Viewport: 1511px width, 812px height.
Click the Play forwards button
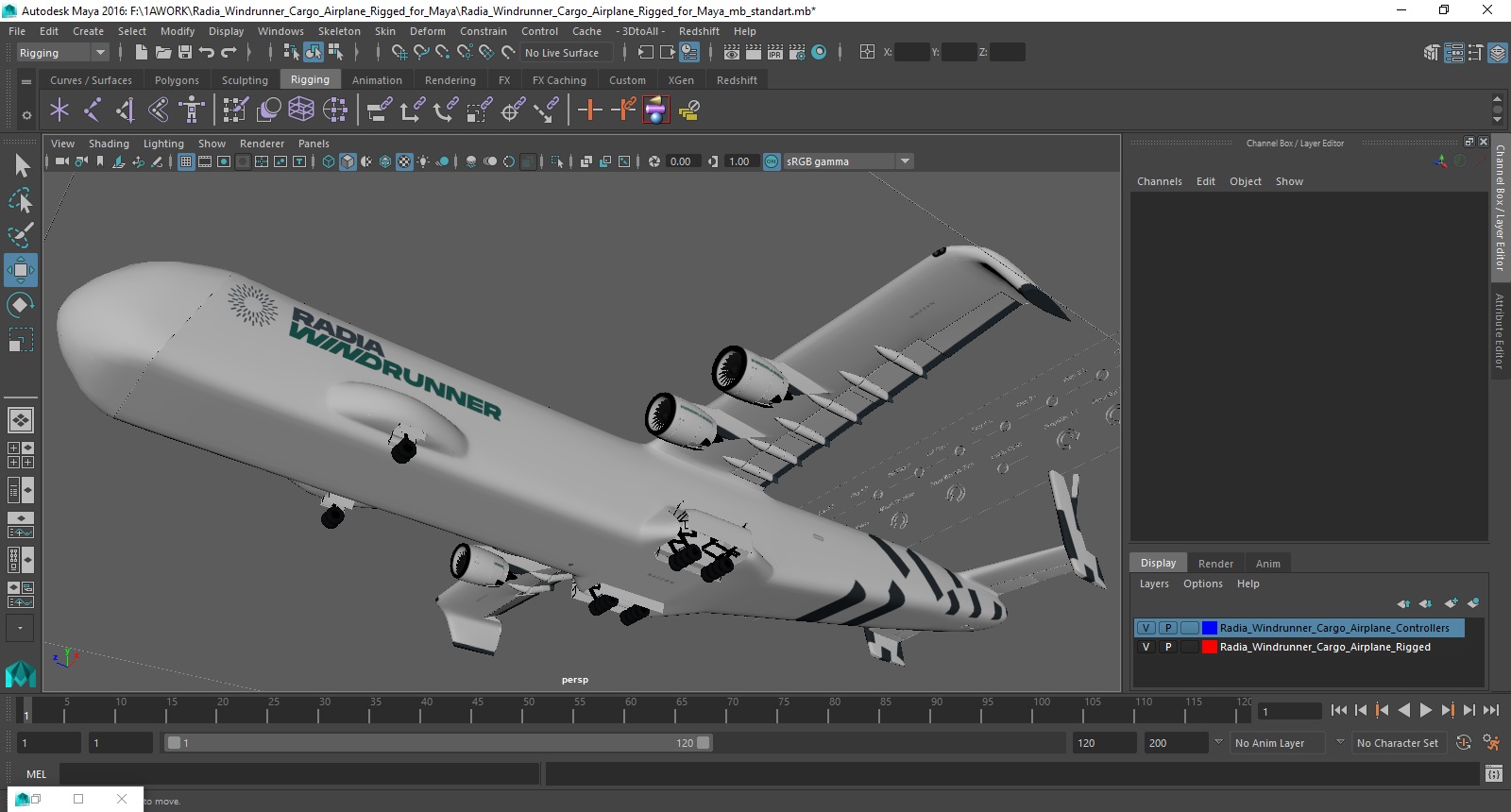coord(1426,710)
